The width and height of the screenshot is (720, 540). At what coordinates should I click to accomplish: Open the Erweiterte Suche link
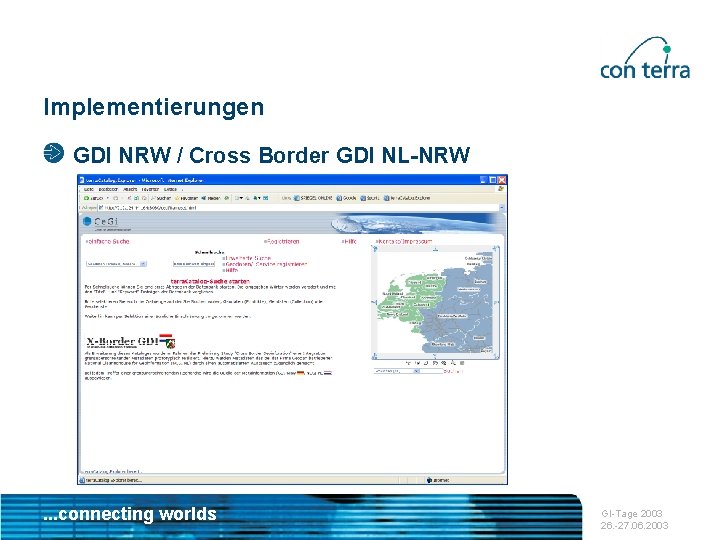(x=247, y=258)
